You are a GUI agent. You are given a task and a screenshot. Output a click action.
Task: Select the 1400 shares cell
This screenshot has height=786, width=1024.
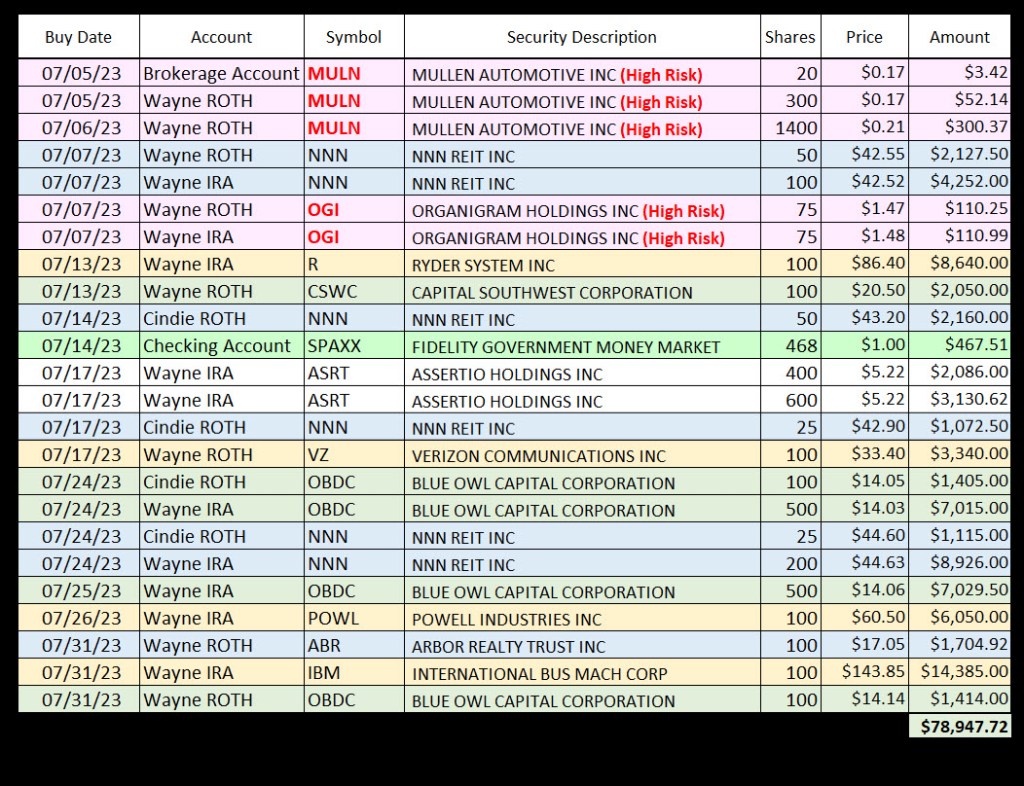(x=790, y=128)
